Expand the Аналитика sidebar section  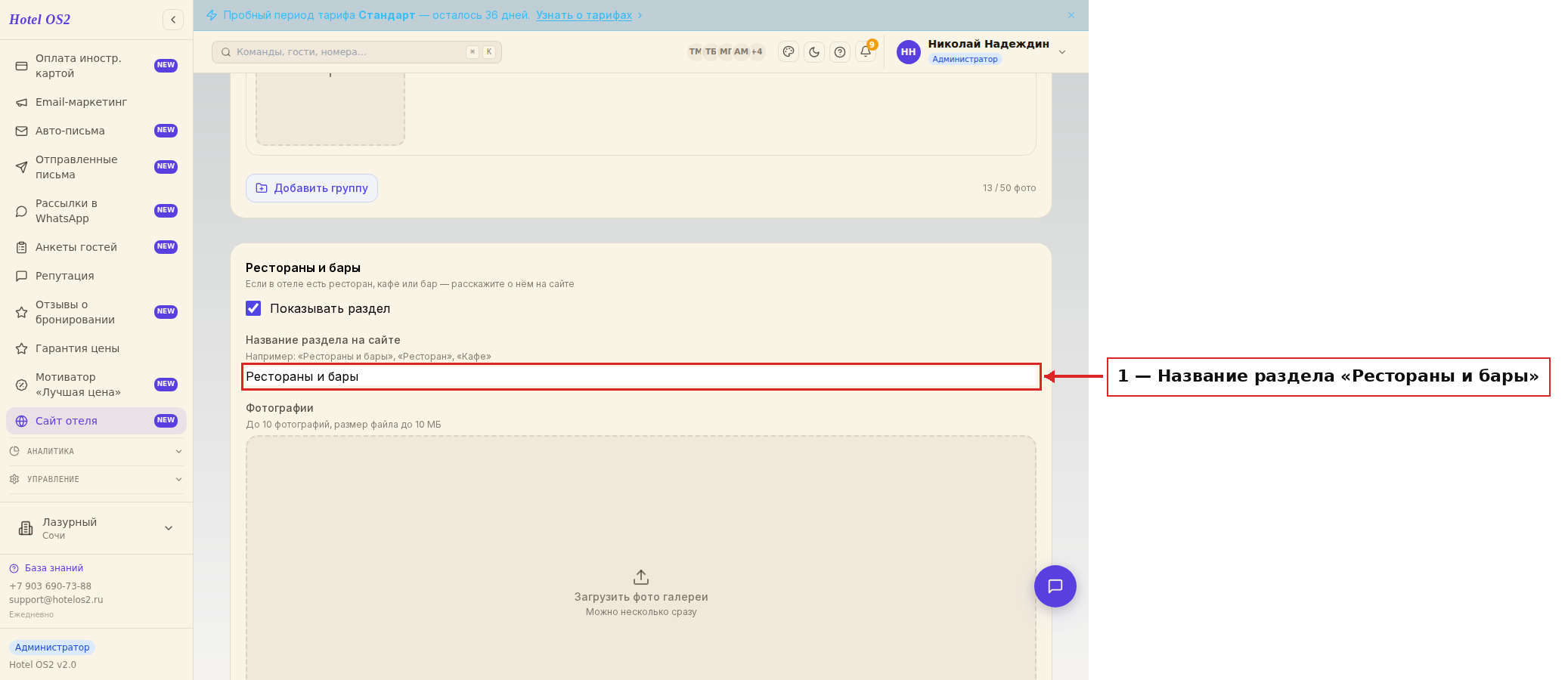tap(96, 451)
